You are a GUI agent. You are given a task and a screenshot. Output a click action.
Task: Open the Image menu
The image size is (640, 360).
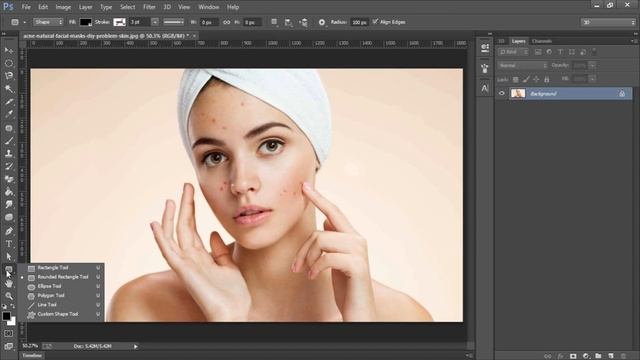pyautogui.click(x=63, y=7)
